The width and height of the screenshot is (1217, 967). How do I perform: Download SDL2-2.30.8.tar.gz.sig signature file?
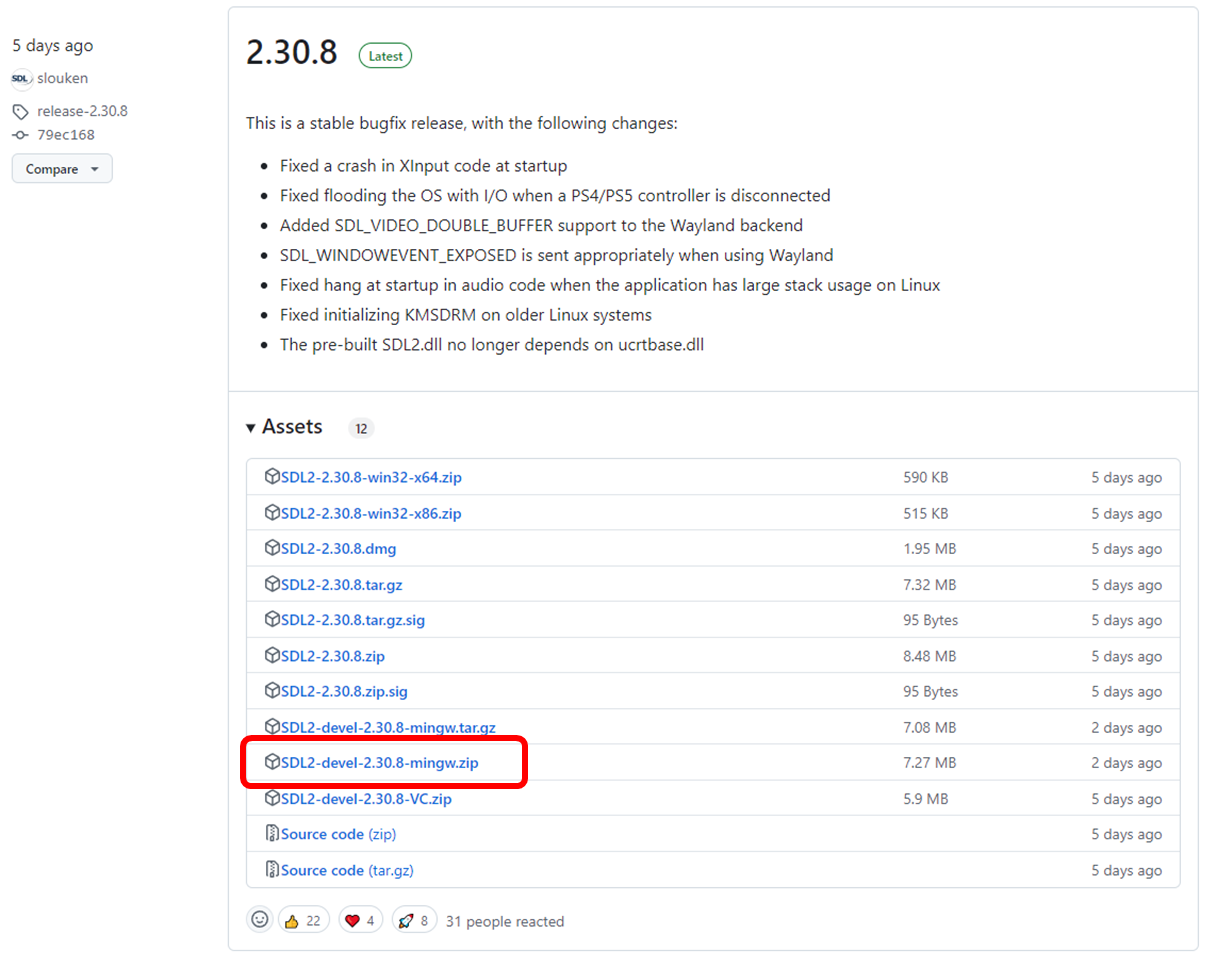pyautogui.click(x=353, y=621)
